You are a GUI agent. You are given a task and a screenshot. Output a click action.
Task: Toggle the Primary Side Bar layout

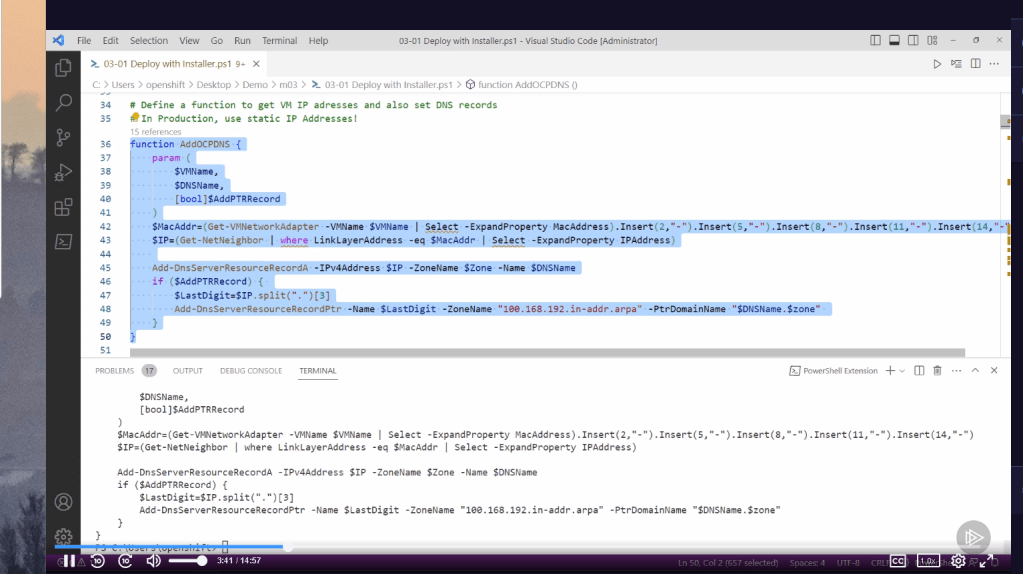[876, 40]
